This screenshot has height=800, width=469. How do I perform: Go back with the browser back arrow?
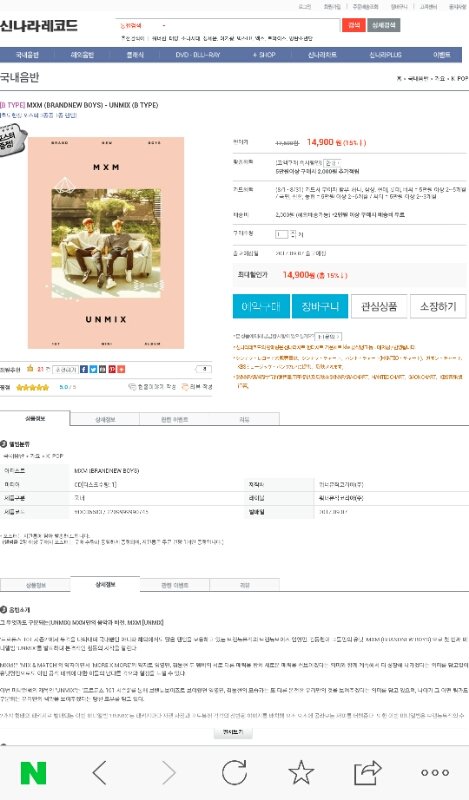100,773
